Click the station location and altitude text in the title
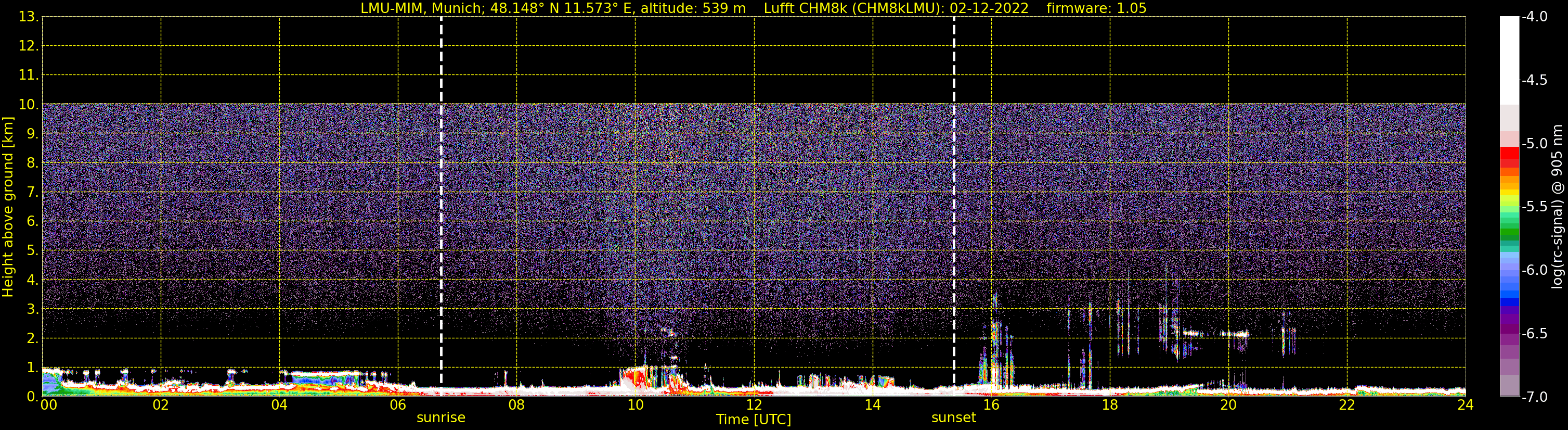Image resolution: width=1568 pixels, height=430 pixels. [553, 8]
